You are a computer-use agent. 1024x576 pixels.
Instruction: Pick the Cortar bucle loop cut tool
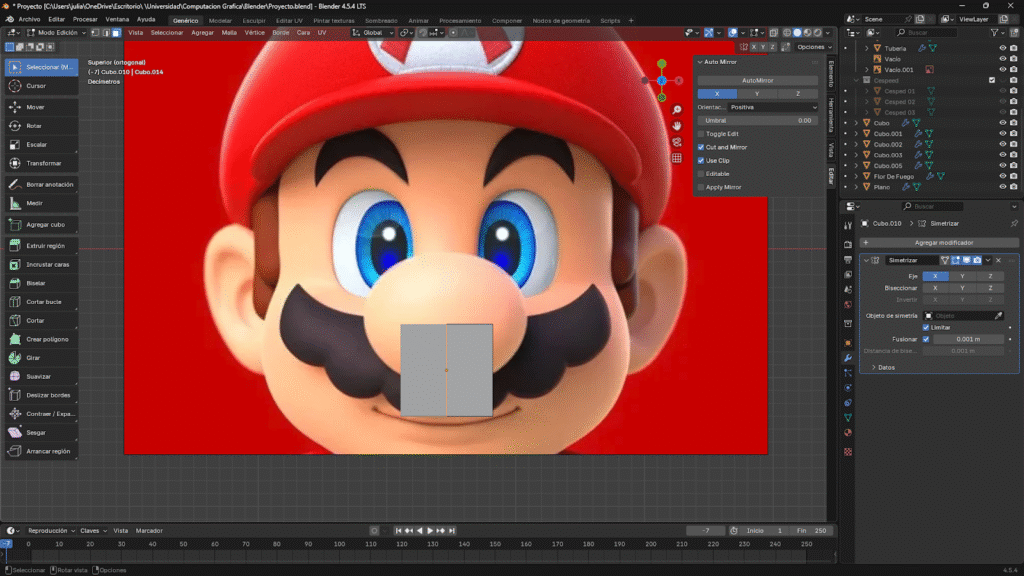point(41,301)
